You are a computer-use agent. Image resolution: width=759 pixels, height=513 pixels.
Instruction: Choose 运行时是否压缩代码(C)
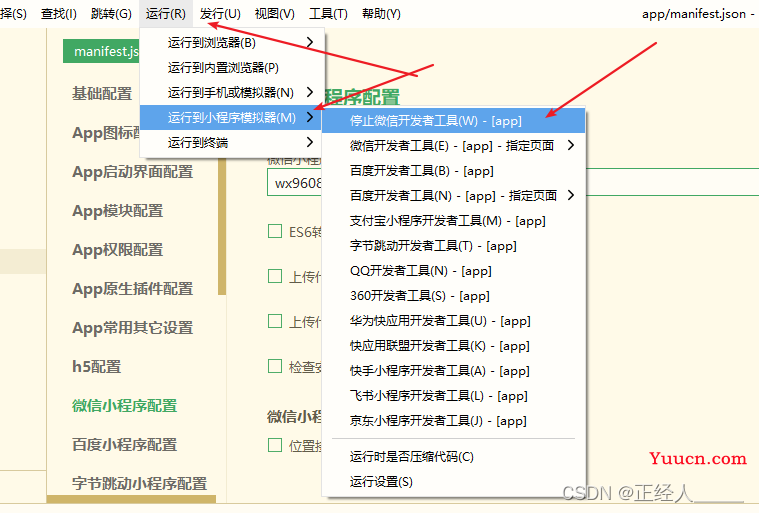coord(453,456)
